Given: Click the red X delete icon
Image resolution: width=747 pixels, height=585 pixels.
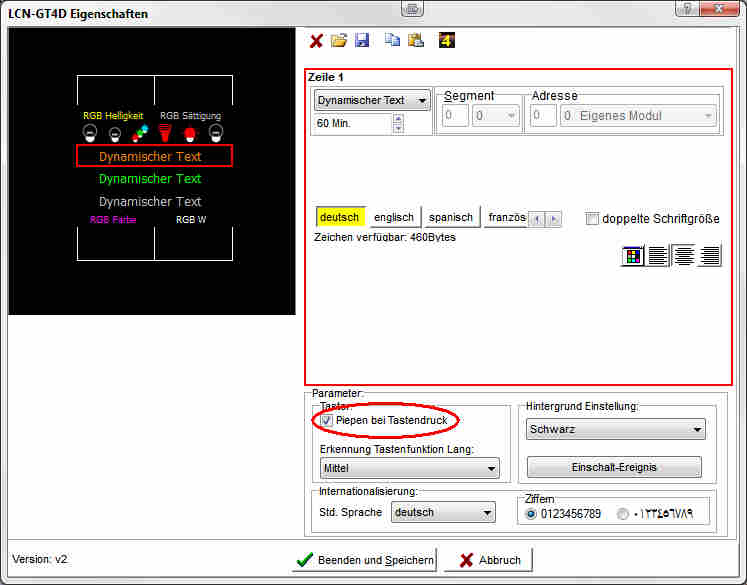Looking at the screenshot, I should coord(317,41).
